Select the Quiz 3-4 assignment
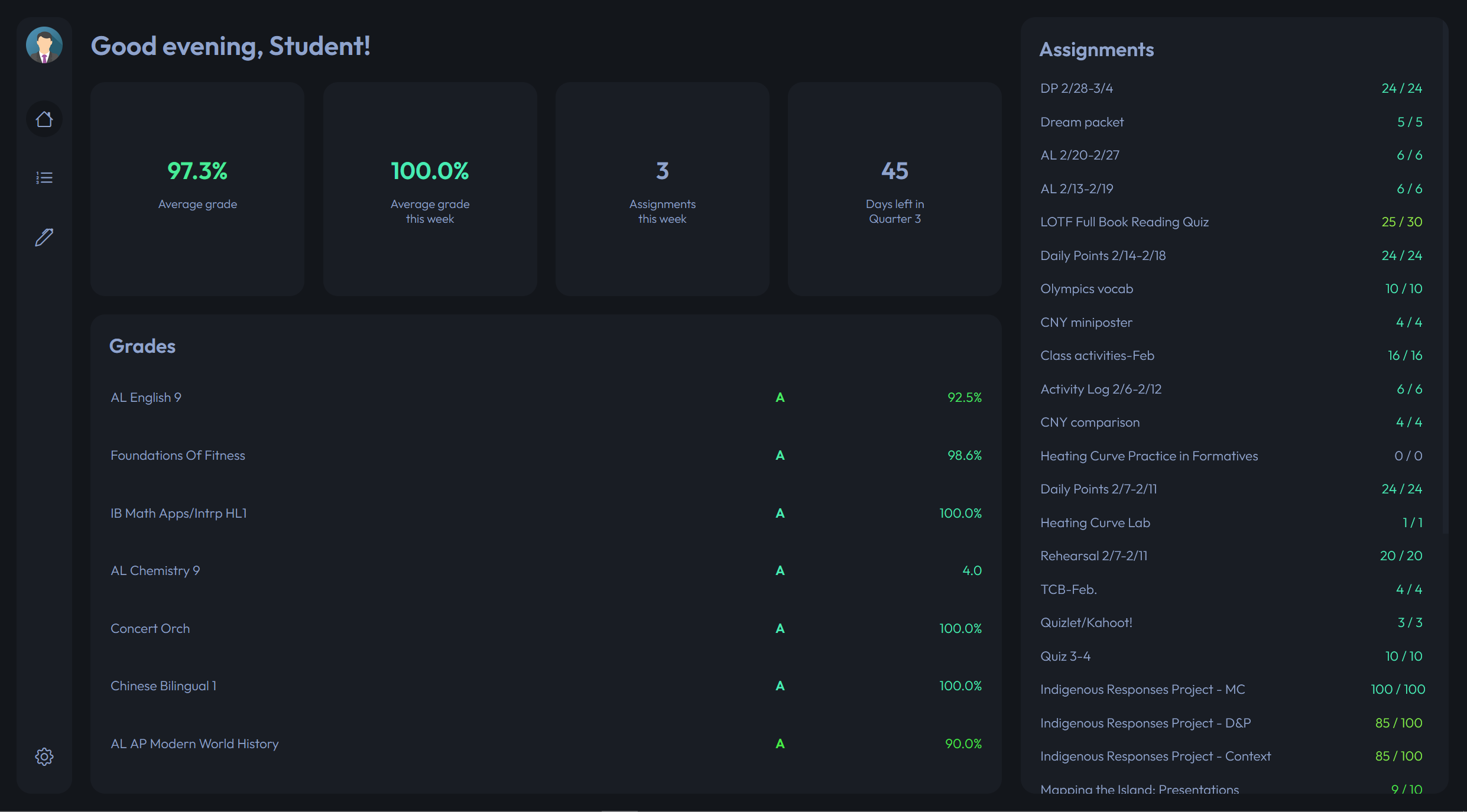1467x812 pixels. [x=1231, y=656]
